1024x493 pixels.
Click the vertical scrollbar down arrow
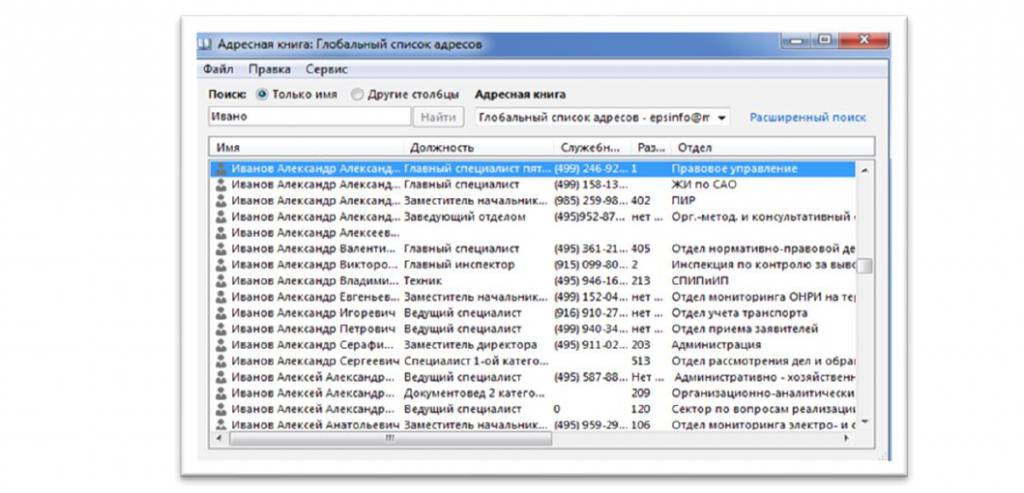pos(865,423)
